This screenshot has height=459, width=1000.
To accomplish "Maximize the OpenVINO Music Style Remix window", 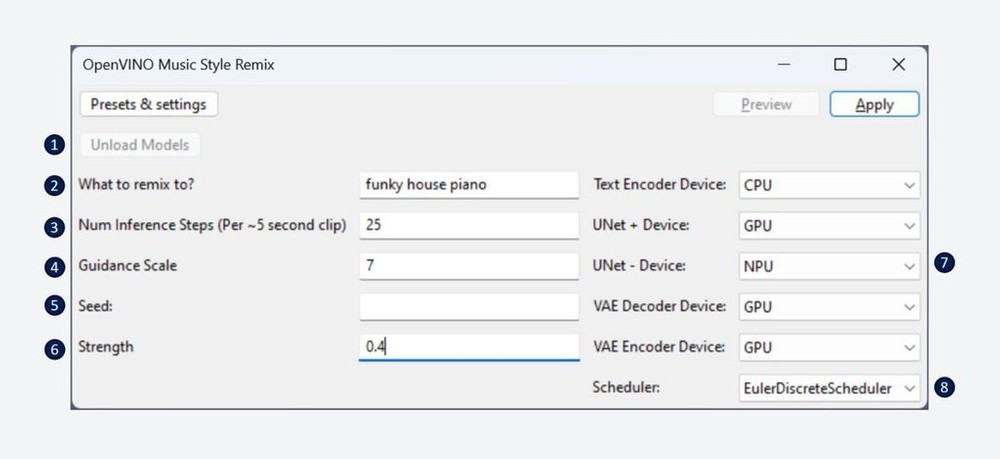I will pos(840,65).
